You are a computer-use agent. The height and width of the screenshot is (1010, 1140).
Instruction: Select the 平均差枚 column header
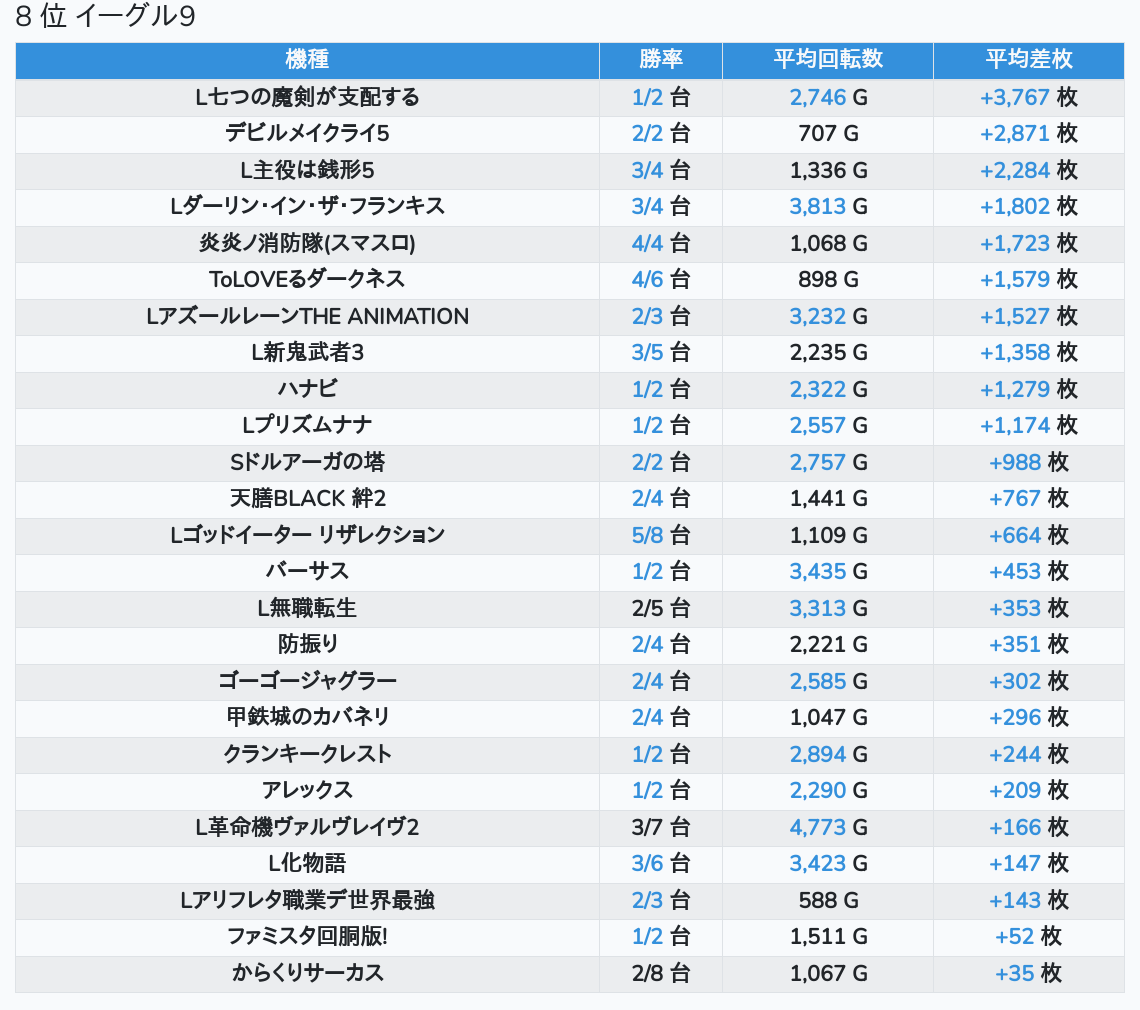(1028, 60)
